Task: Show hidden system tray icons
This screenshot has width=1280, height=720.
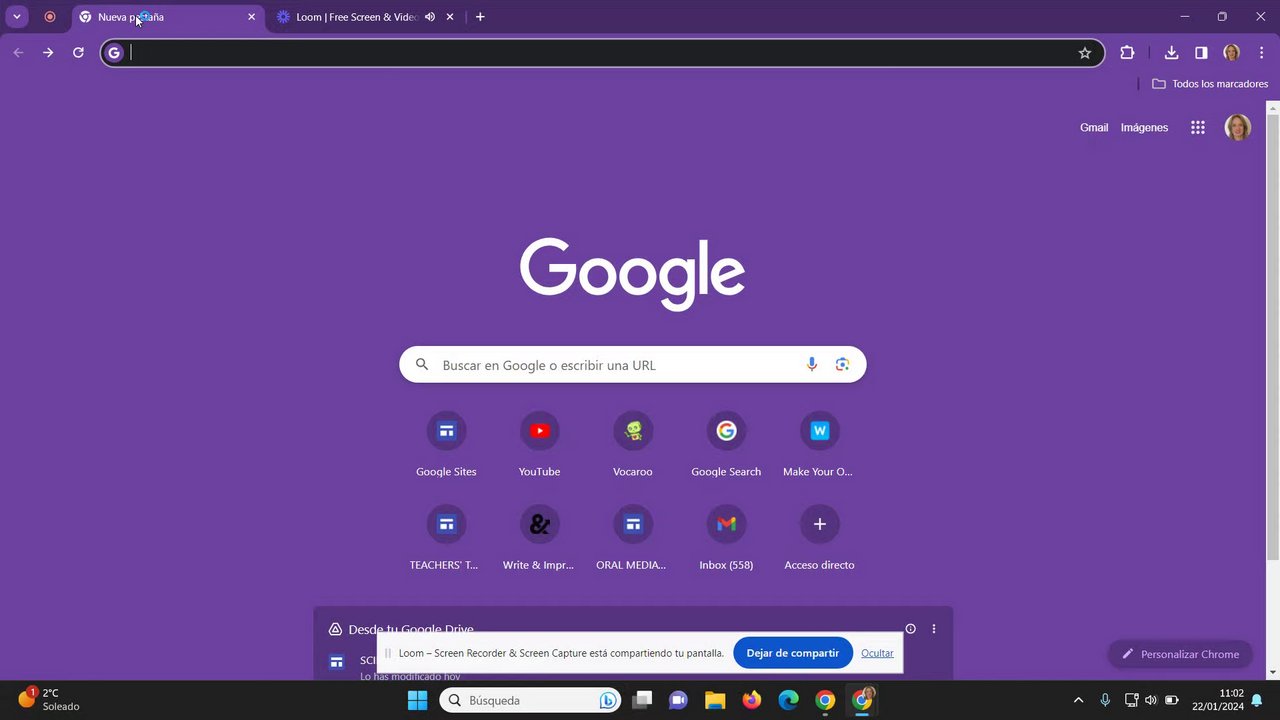Action: coord(1078,700)
